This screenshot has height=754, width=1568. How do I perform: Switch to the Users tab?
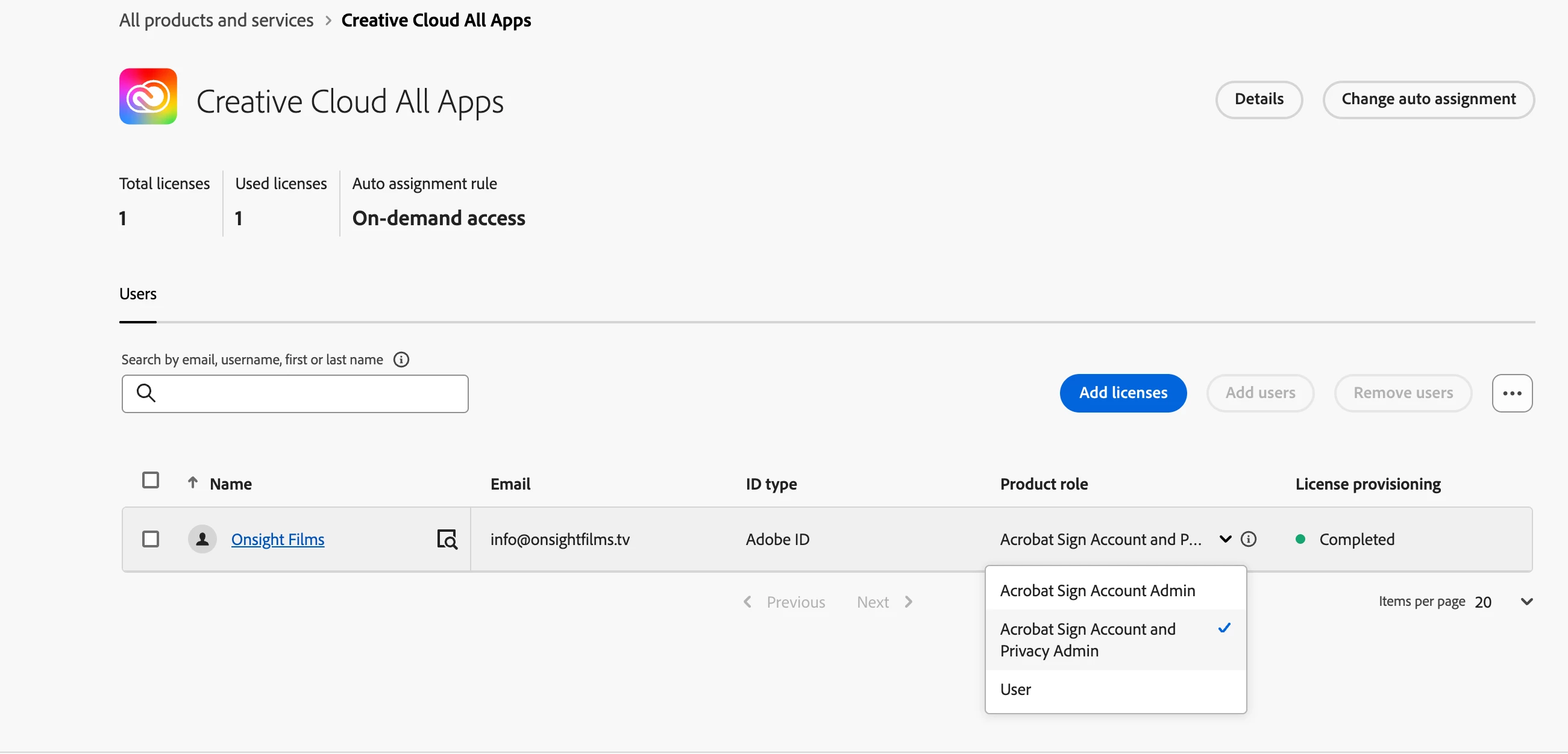click(x=137, y=294)
